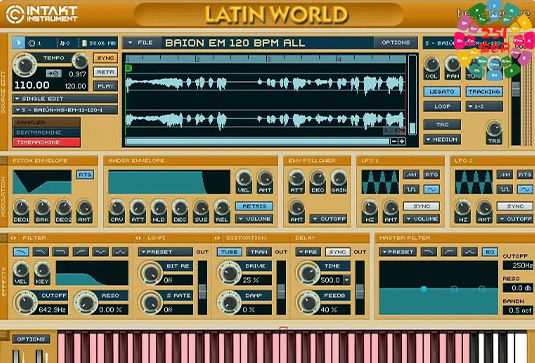Select the Sampler mode
Viewport: 535px width, 363px height.
tap(47, 122)
